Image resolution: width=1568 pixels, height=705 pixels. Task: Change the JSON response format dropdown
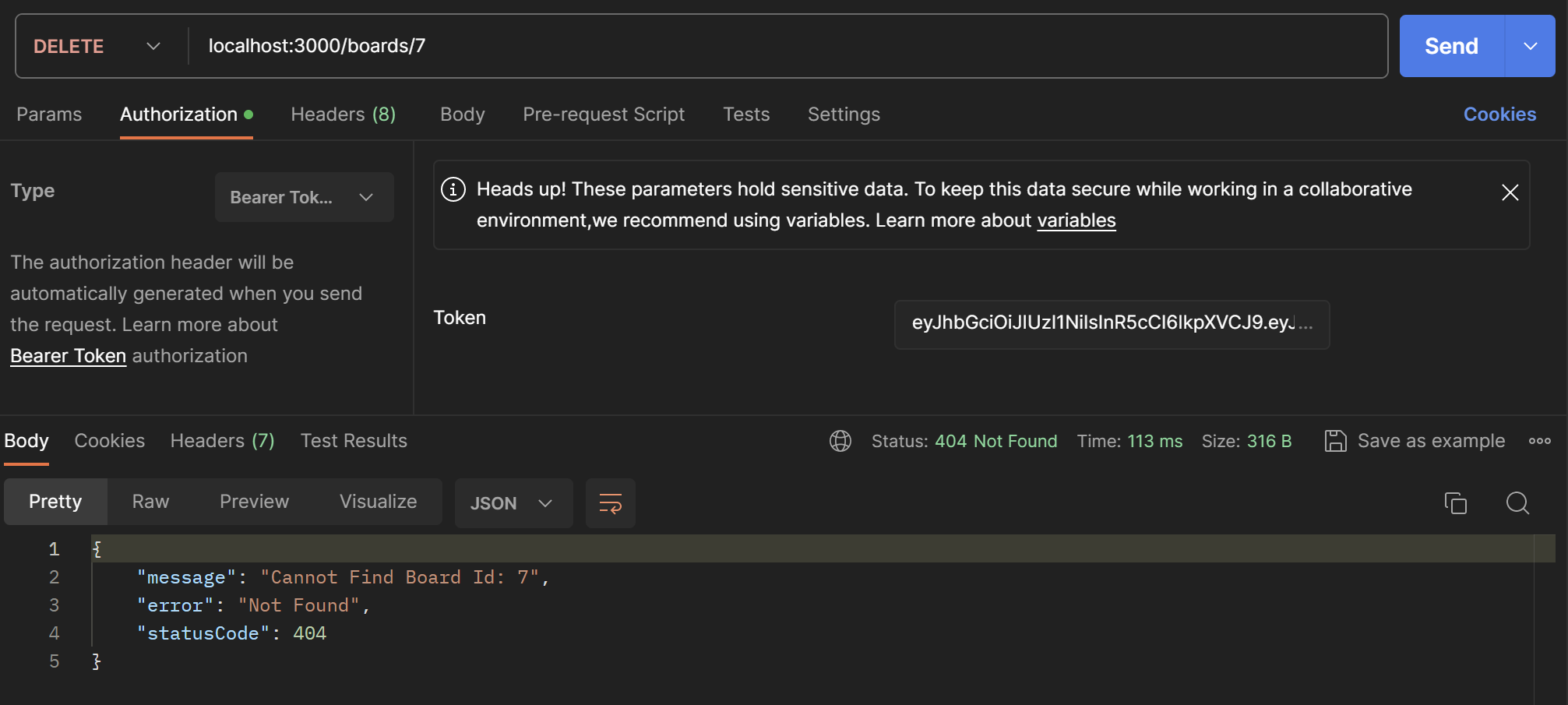coord(513,503)
